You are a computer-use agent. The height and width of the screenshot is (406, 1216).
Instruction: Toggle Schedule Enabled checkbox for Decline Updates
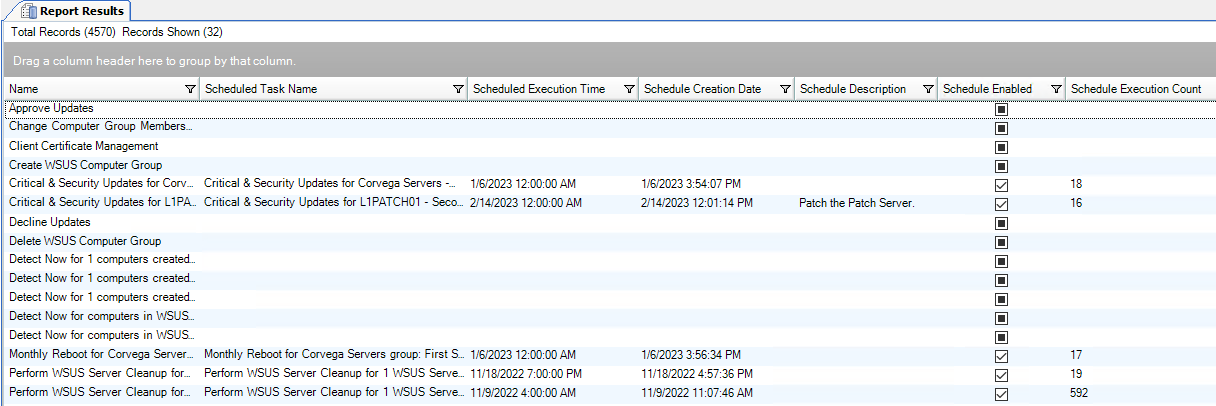[1001, 223]
